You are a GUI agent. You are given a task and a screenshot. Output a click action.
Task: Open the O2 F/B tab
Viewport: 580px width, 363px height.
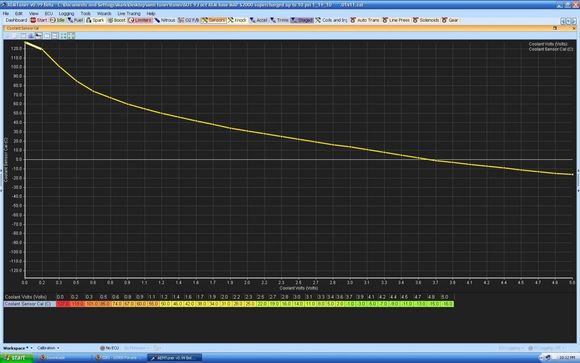[x=189, y=20]
